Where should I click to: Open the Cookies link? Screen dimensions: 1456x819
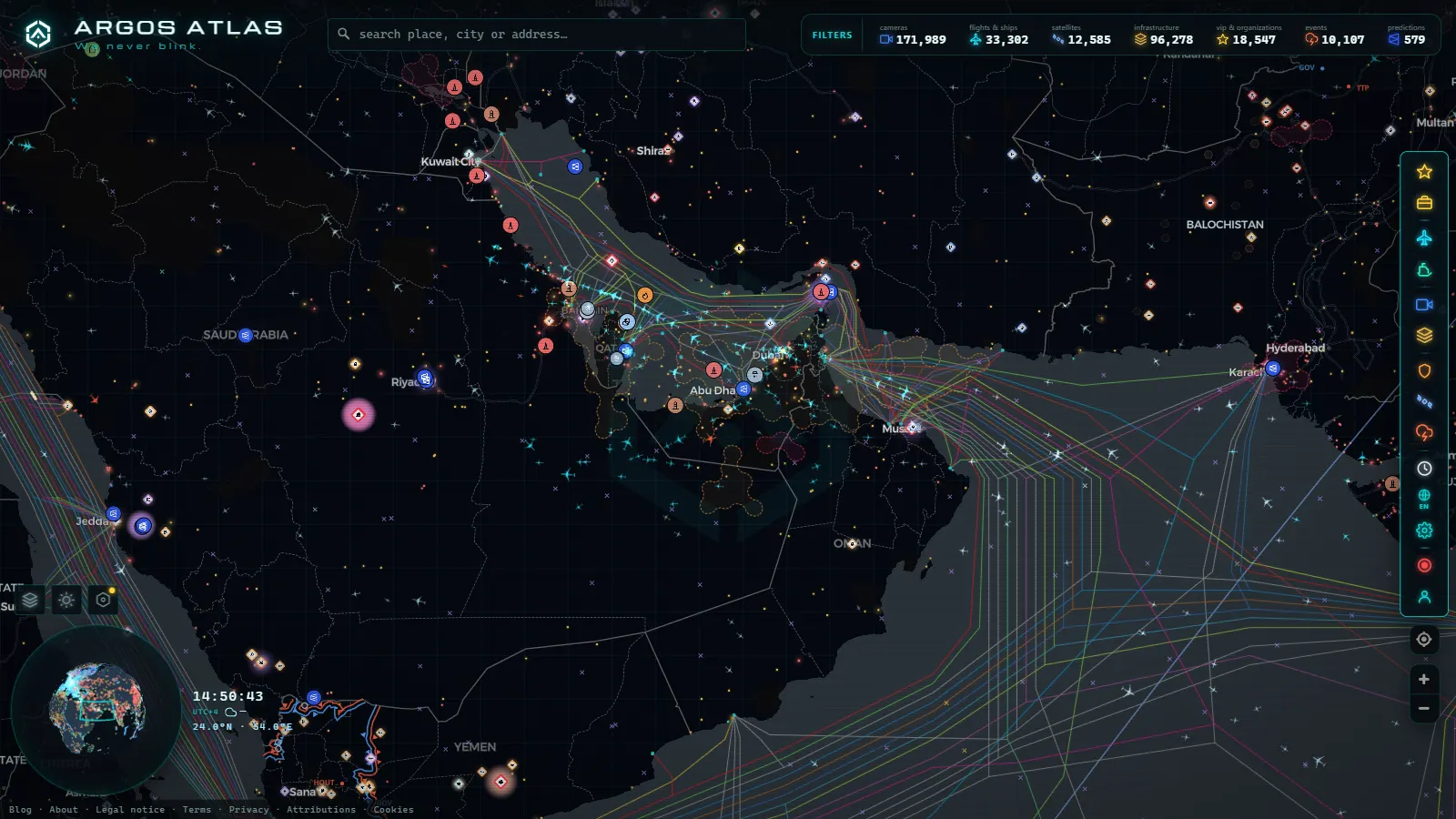coord(393,810)
